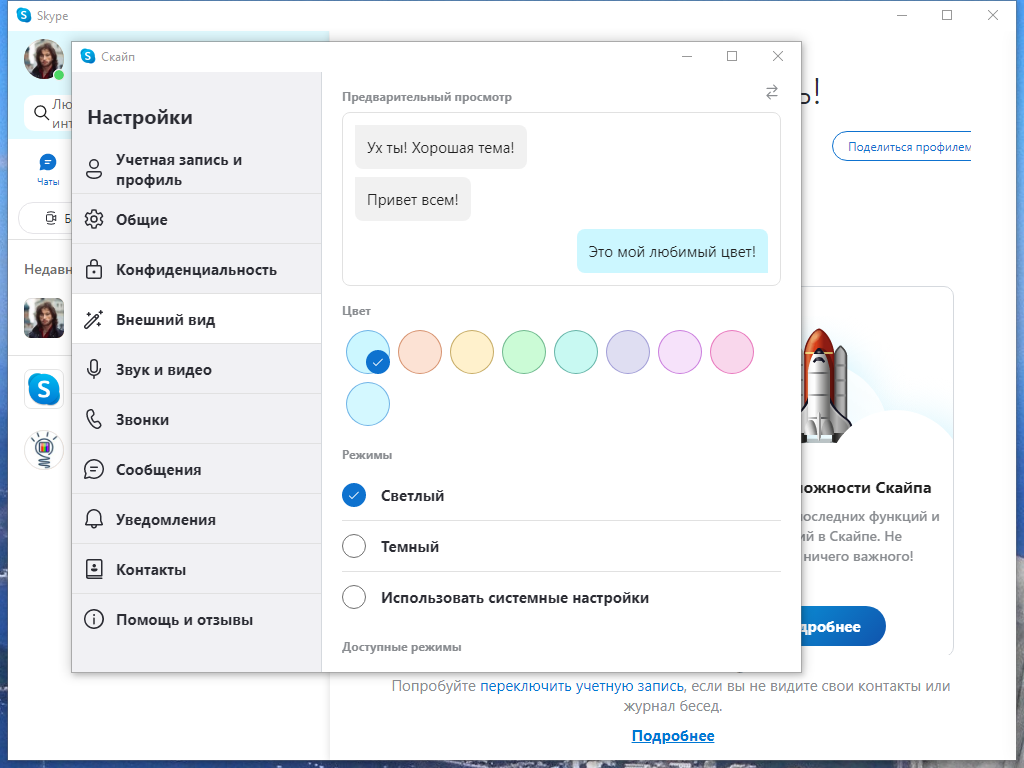Click the gear icon beside Общие

[94, 219]
